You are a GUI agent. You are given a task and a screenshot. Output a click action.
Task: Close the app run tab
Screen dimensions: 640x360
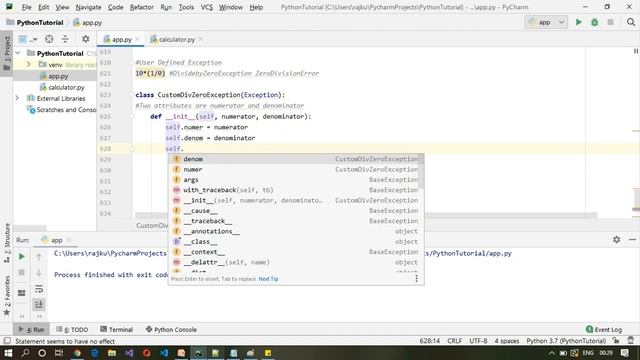click(x=69, y=240)
